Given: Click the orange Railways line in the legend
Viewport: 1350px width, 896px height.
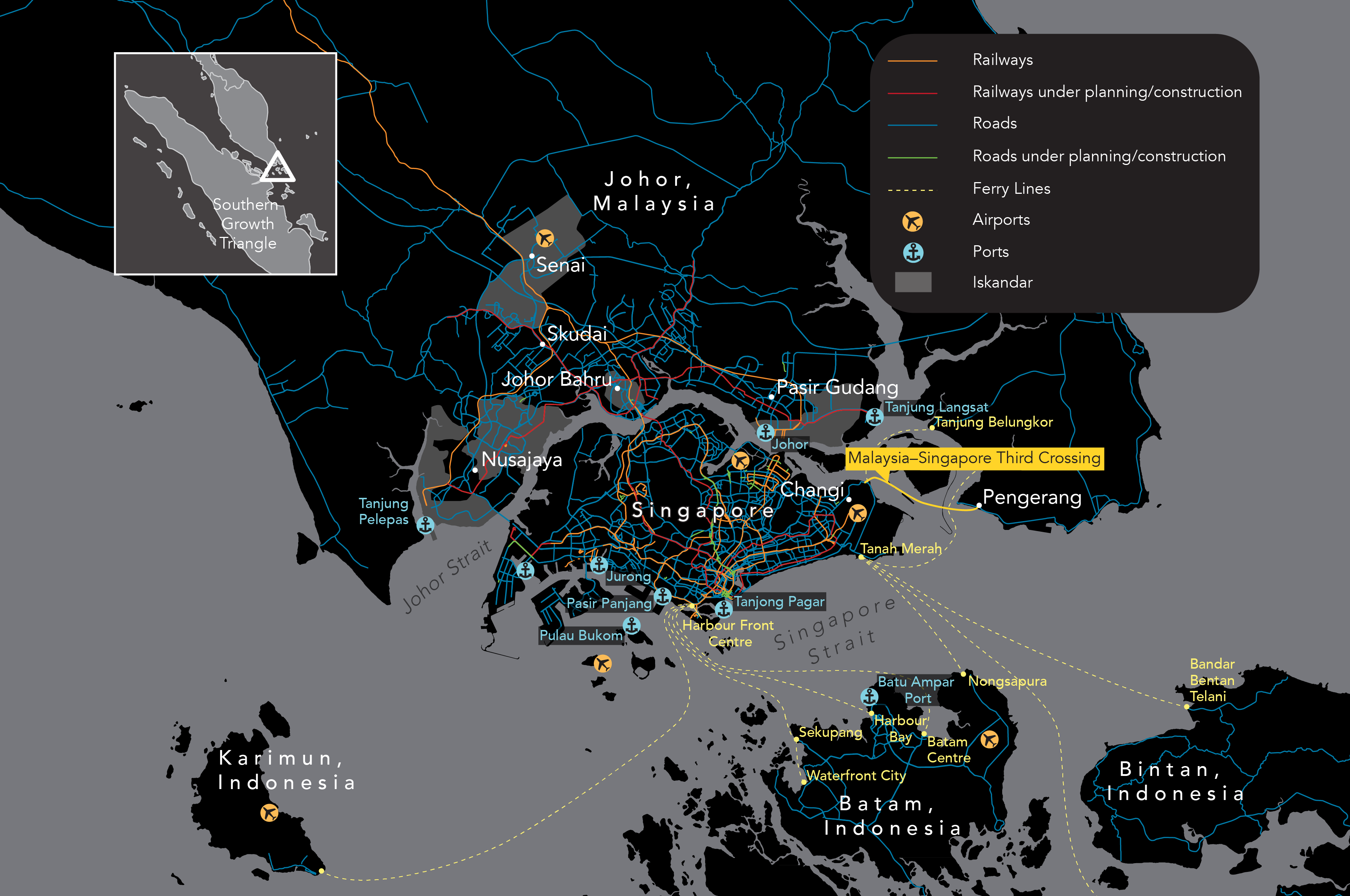Looking at the screenshot, I should [912, 61].
